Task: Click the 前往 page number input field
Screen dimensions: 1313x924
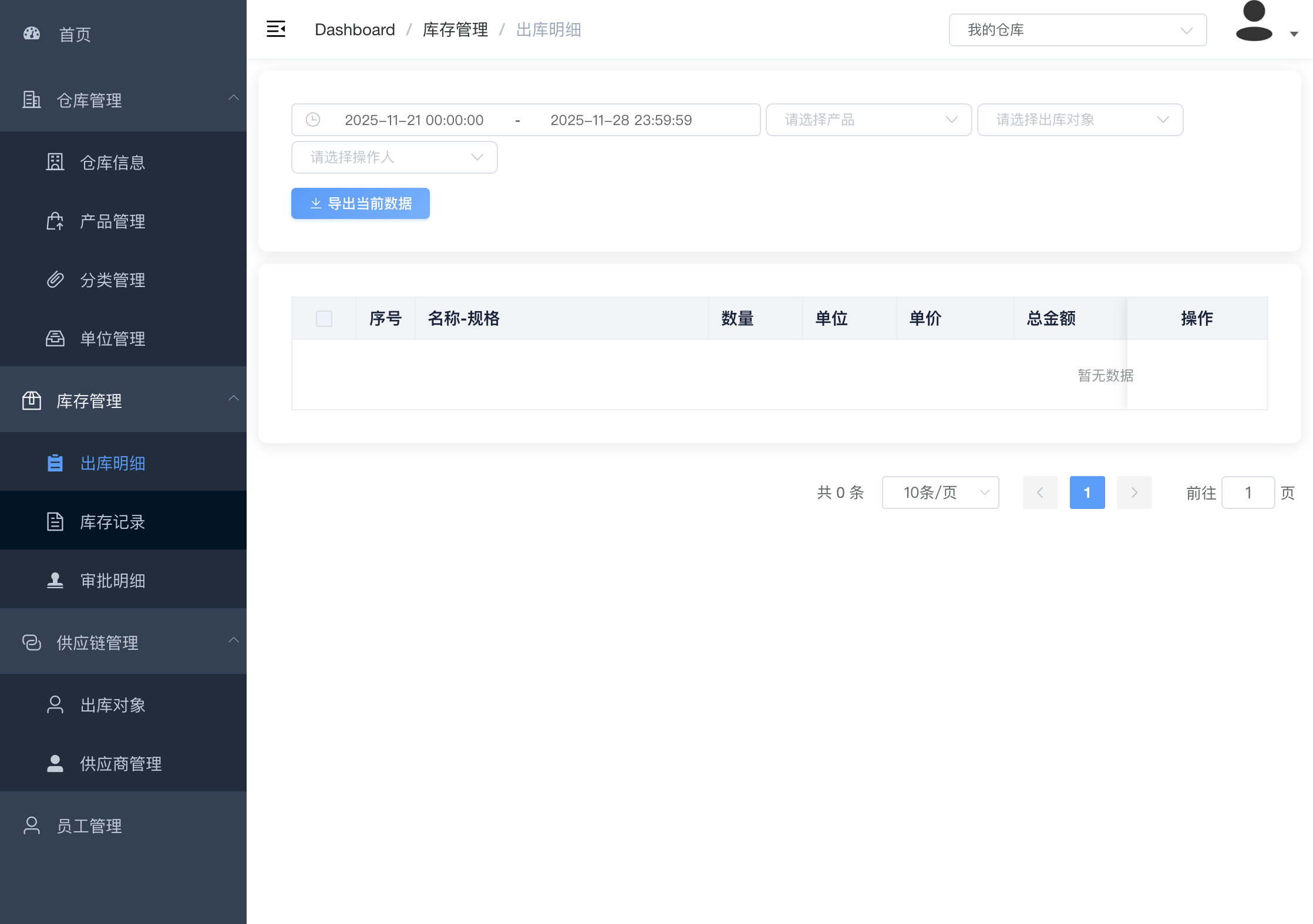Action: pos(1248,493)
